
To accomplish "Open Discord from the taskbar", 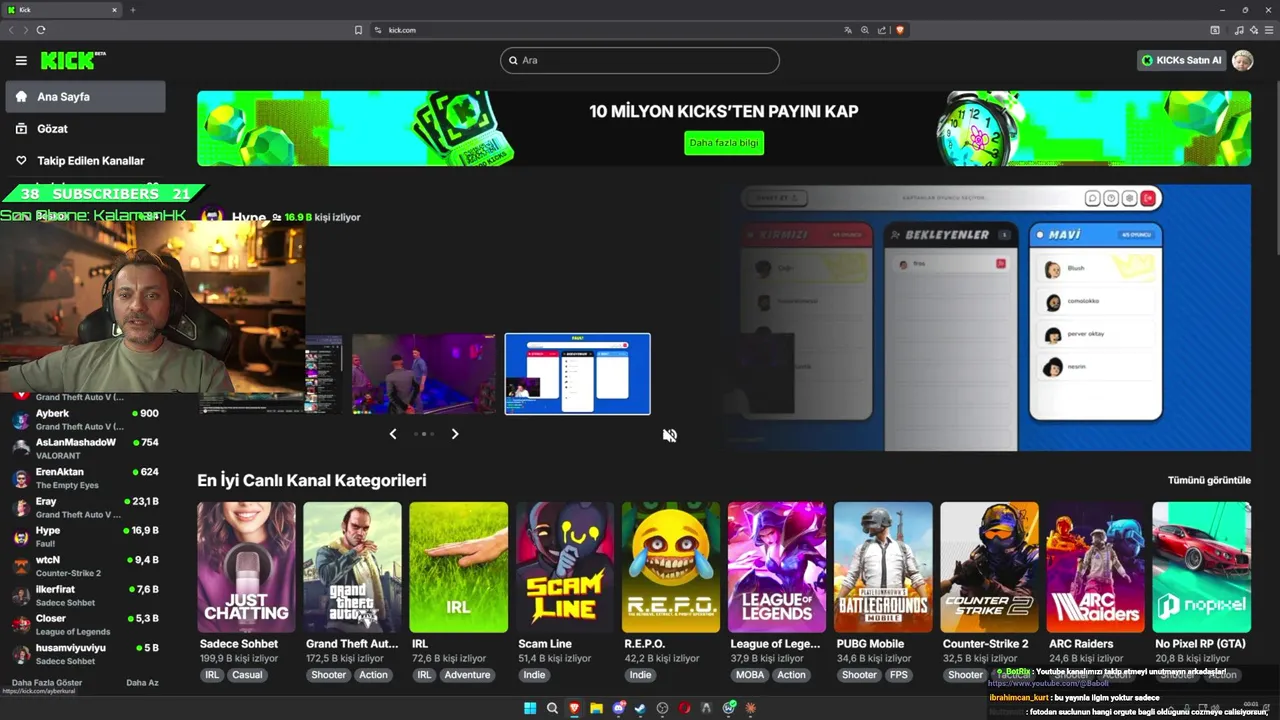I will coord(618,708).
